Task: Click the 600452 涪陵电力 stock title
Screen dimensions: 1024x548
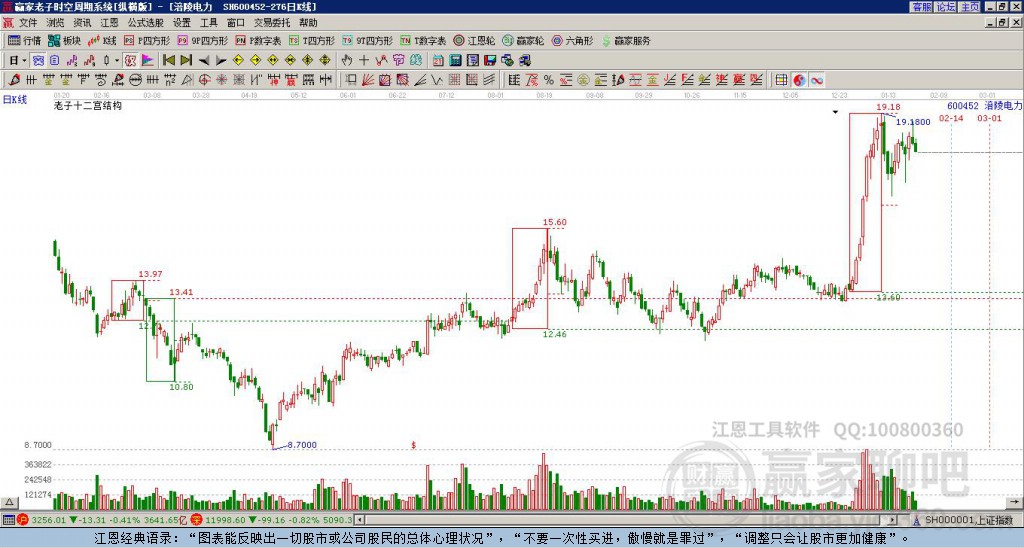Action: pyautogui.click(x=984, y=105)
